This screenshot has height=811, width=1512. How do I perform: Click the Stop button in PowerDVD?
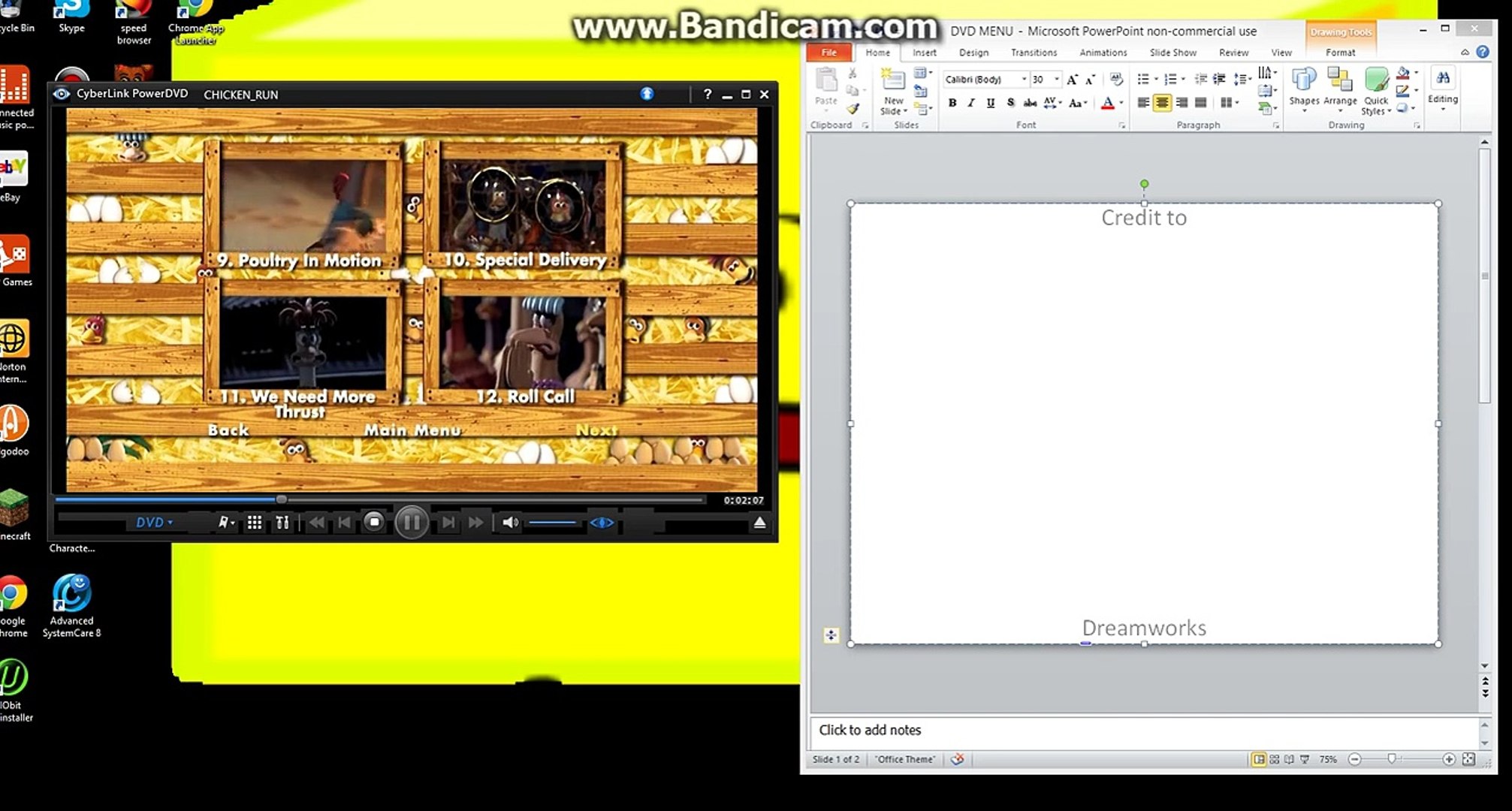pyautogui.click(x=373, y=522)
